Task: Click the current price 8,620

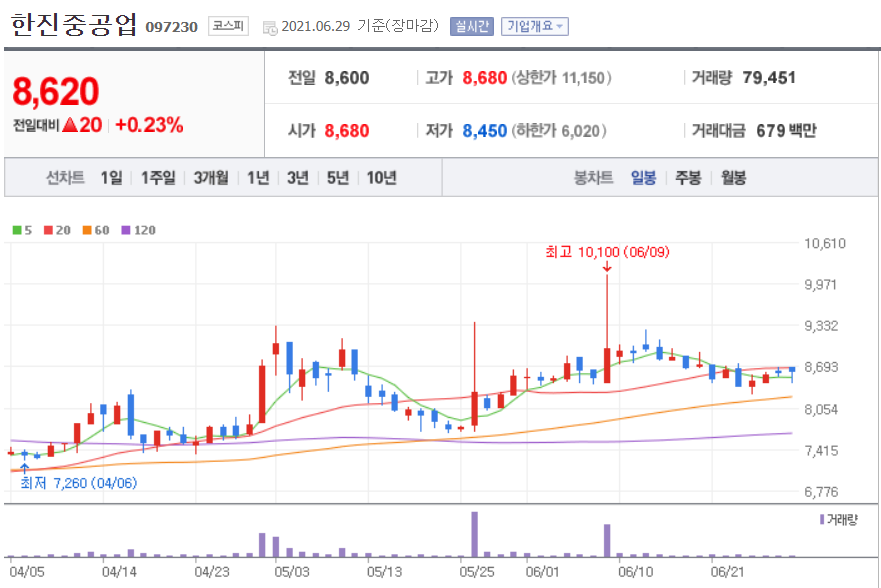Action: [56, 91]
